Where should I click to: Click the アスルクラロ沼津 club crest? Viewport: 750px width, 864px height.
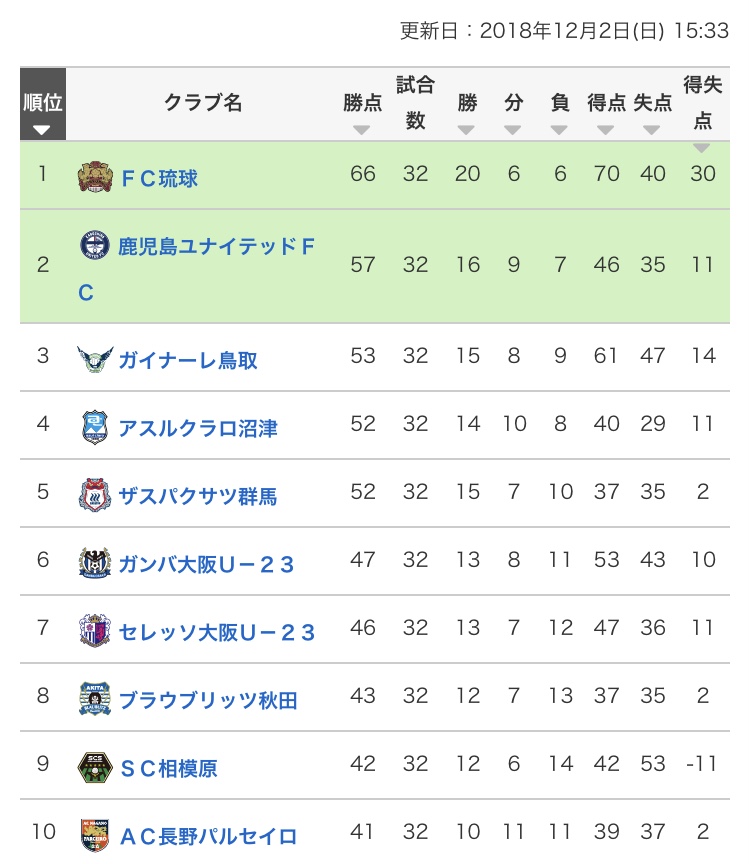[x=94, y=427]
